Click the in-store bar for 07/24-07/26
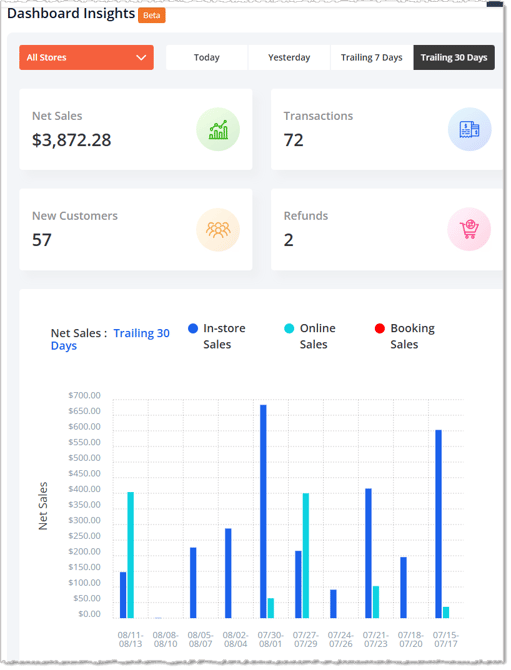The width and height of the screenshot is (511, 670). pyautogui.click(x=333, y=604)
